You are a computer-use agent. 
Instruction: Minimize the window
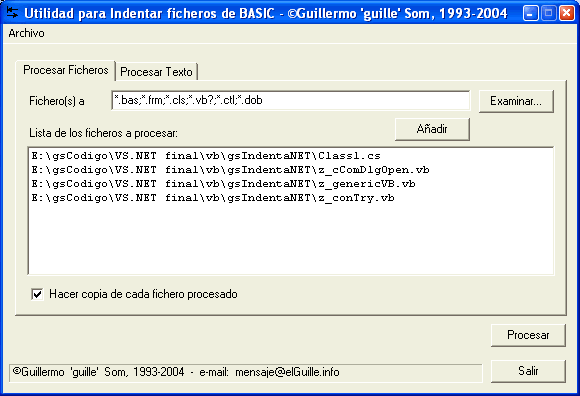pos(531,13)
